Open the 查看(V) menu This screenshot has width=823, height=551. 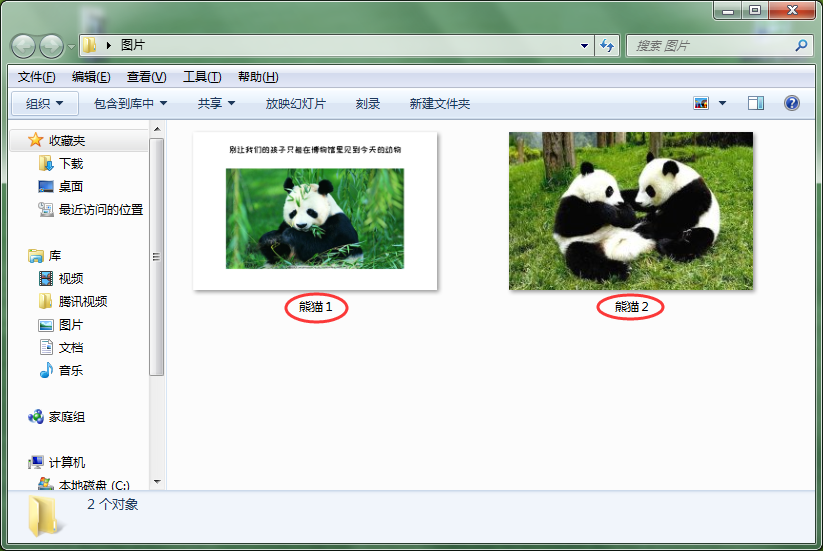click(146, 77)
